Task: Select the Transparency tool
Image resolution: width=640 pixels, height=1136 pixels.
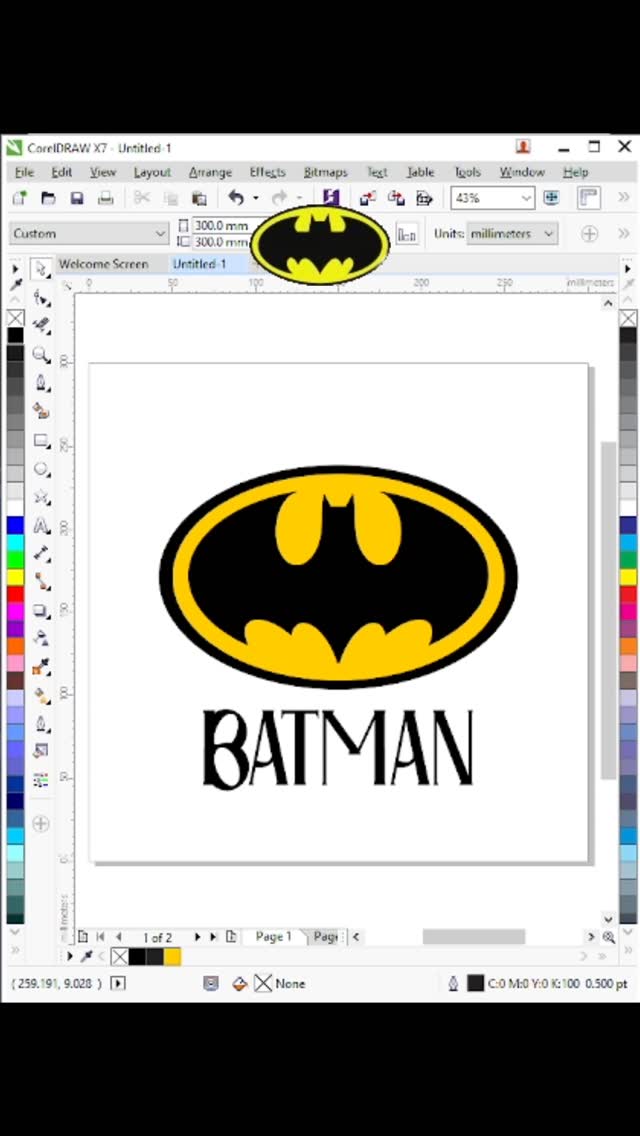Action: [x=41, y=639]
